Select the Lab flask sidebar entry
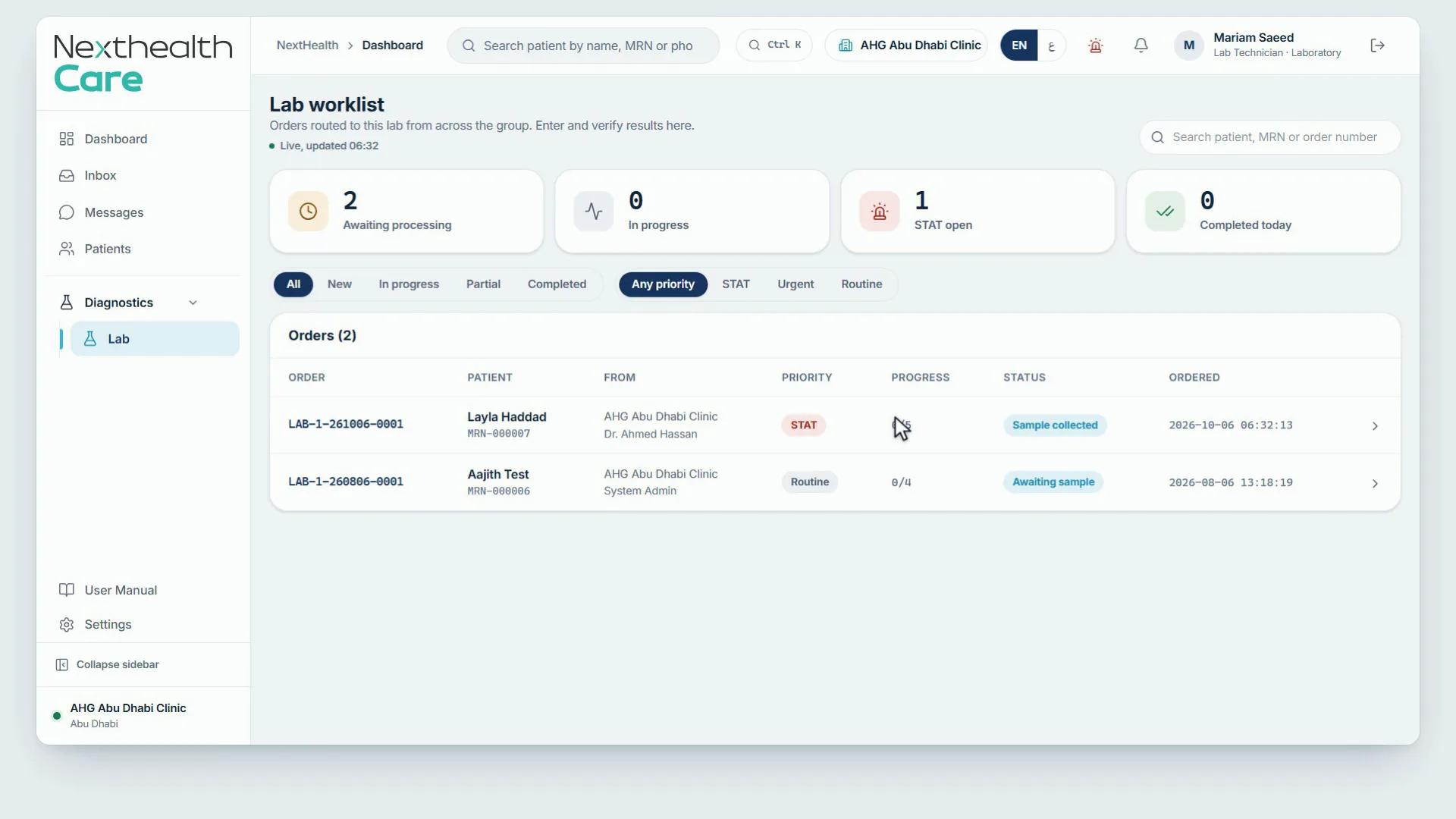The height and width of the screenshot is (819, 1456). pos(155,339)
